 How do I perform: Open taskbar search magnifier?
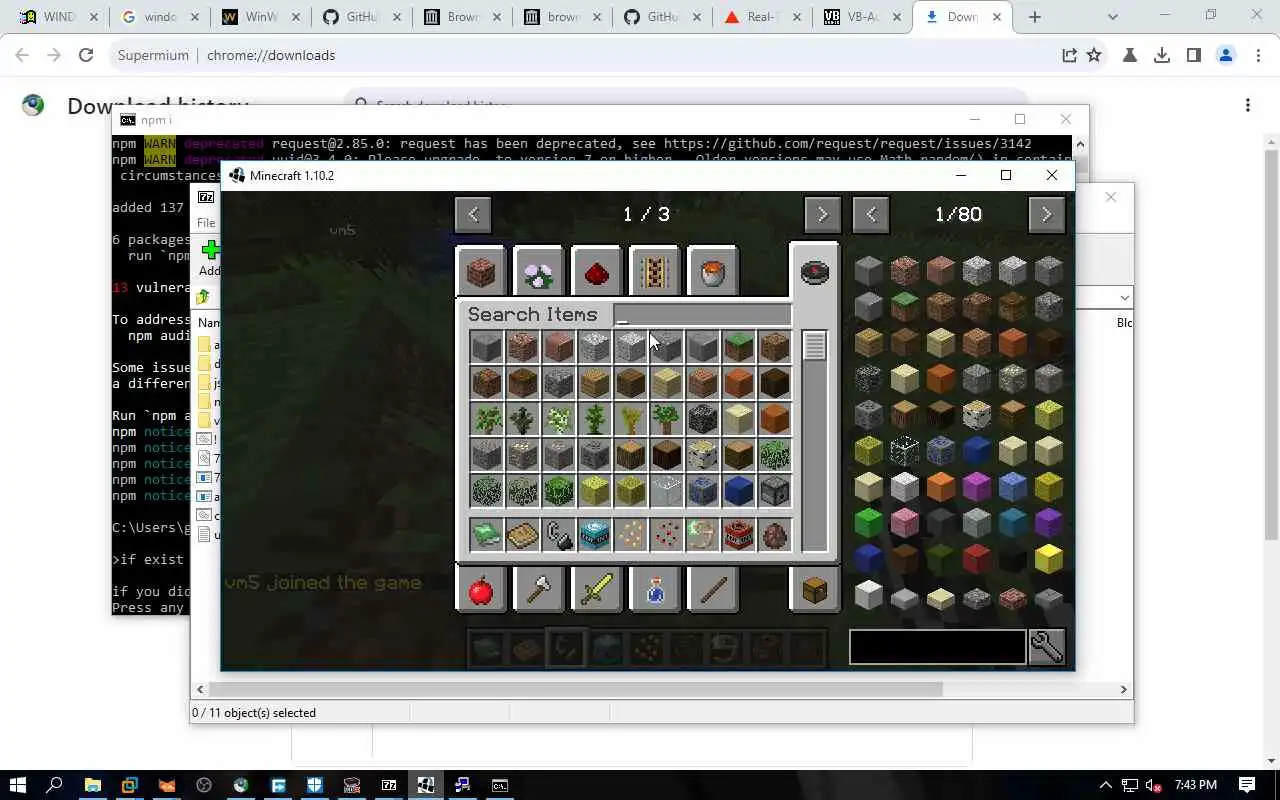tap(55, 785)
